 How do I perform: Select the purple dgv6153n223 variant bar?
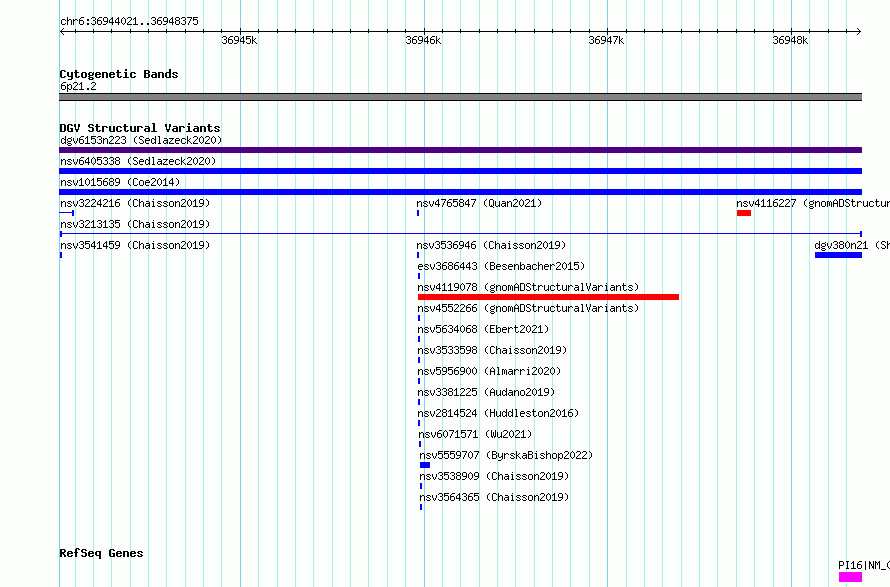click(x=460, y=150)
